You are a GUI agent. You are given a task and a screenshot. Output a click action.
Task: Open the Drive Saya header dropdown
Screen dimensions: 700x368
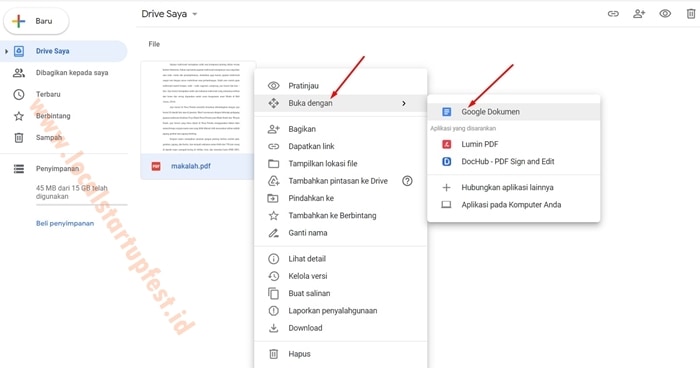pos(170,14)
